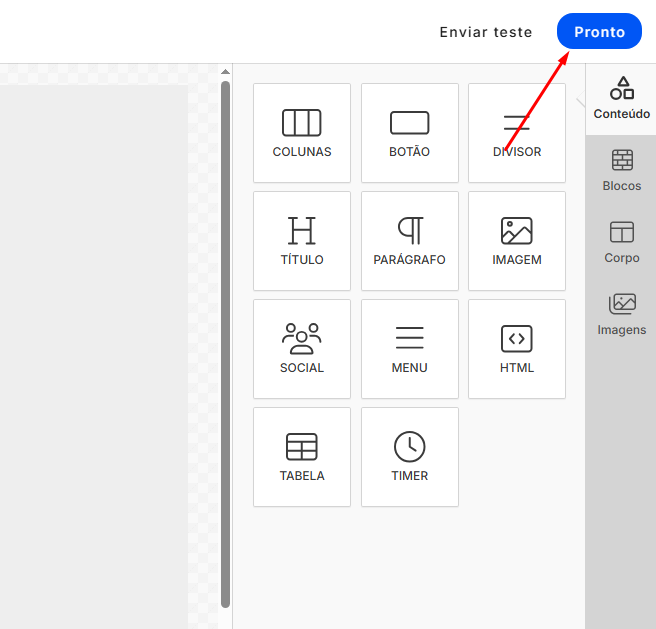Viewport: 656px width, 629px height.
Task: Select the Colunas content block
Action: point(302,133)
